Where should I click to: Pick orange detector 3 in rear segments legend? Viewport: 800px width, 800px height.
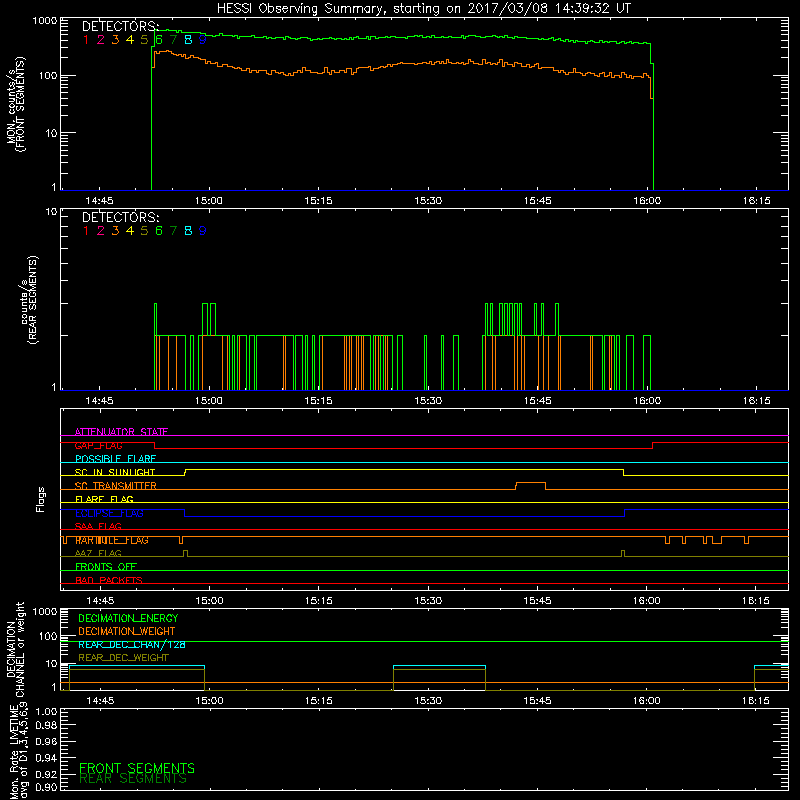(x=115, y=231)
